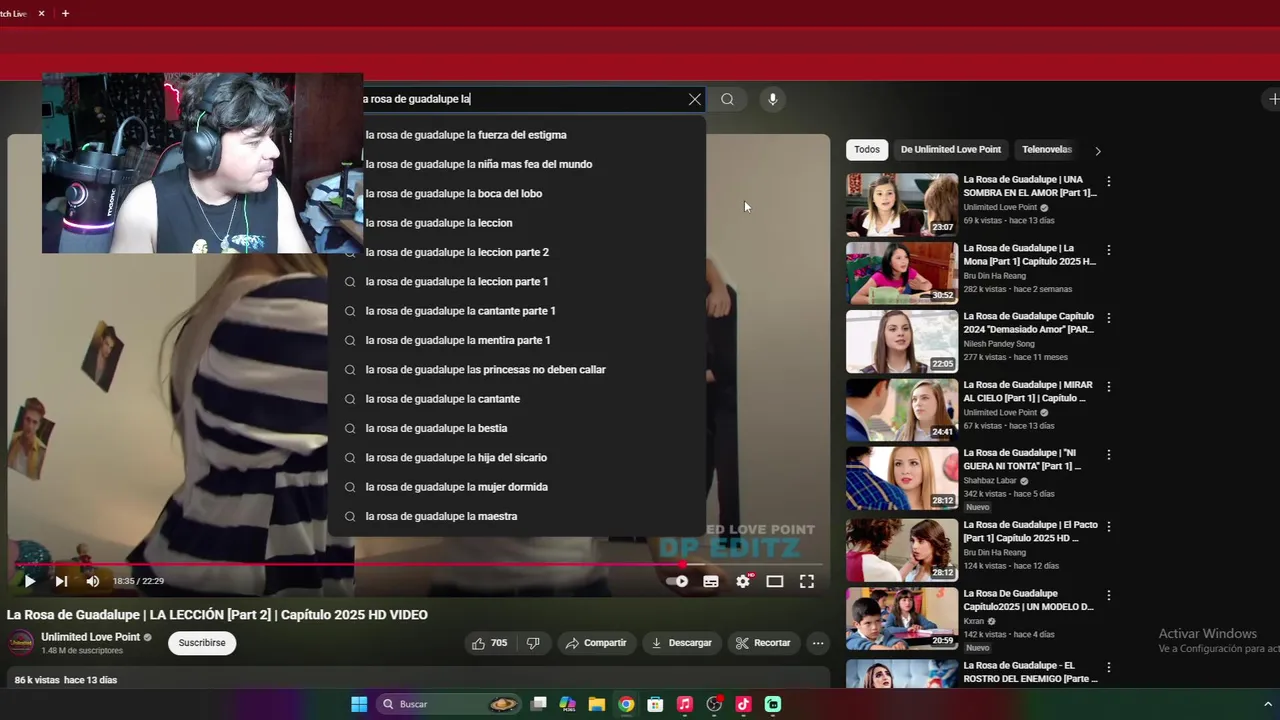Open options for Demasiado Amor video
The image size is (1280, 720).
point(1108,318)
